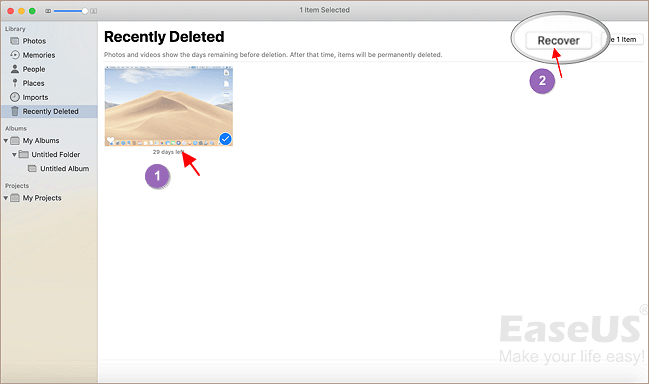Click the People silhouette icon
The image size is (649, 384).
pos(15,69)
